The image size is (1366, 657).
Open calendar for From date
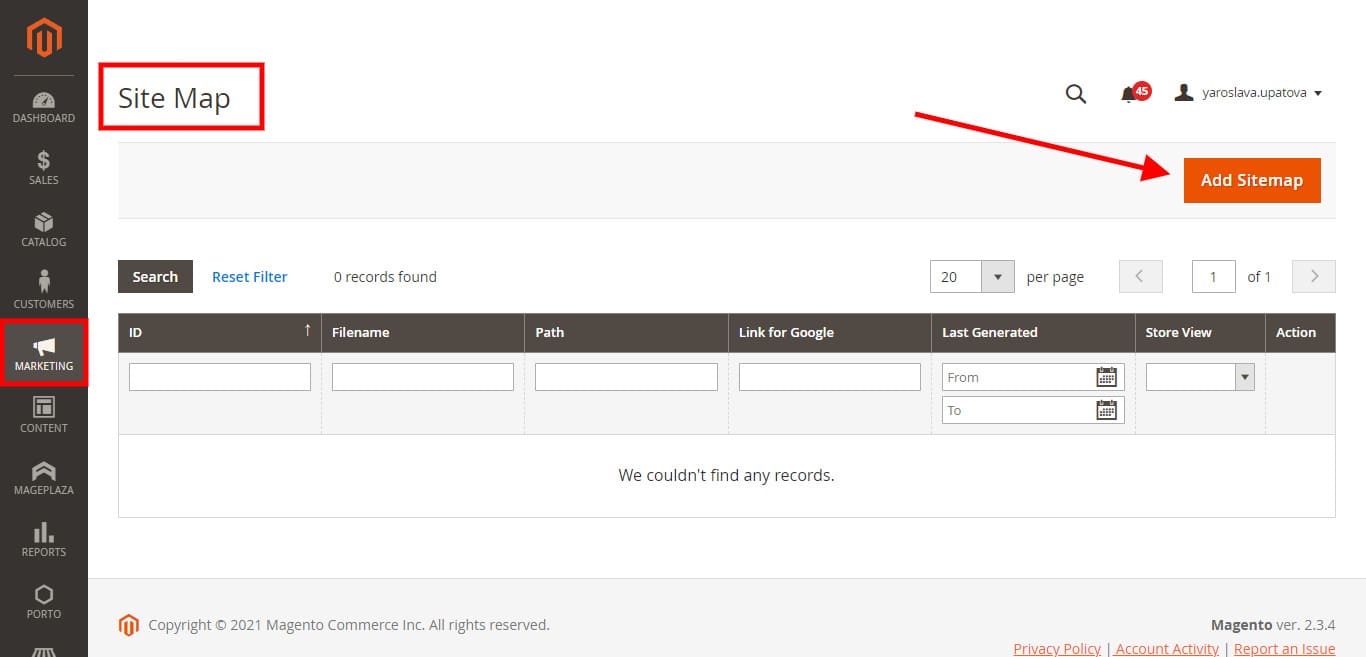click(x=1107, y=377)
